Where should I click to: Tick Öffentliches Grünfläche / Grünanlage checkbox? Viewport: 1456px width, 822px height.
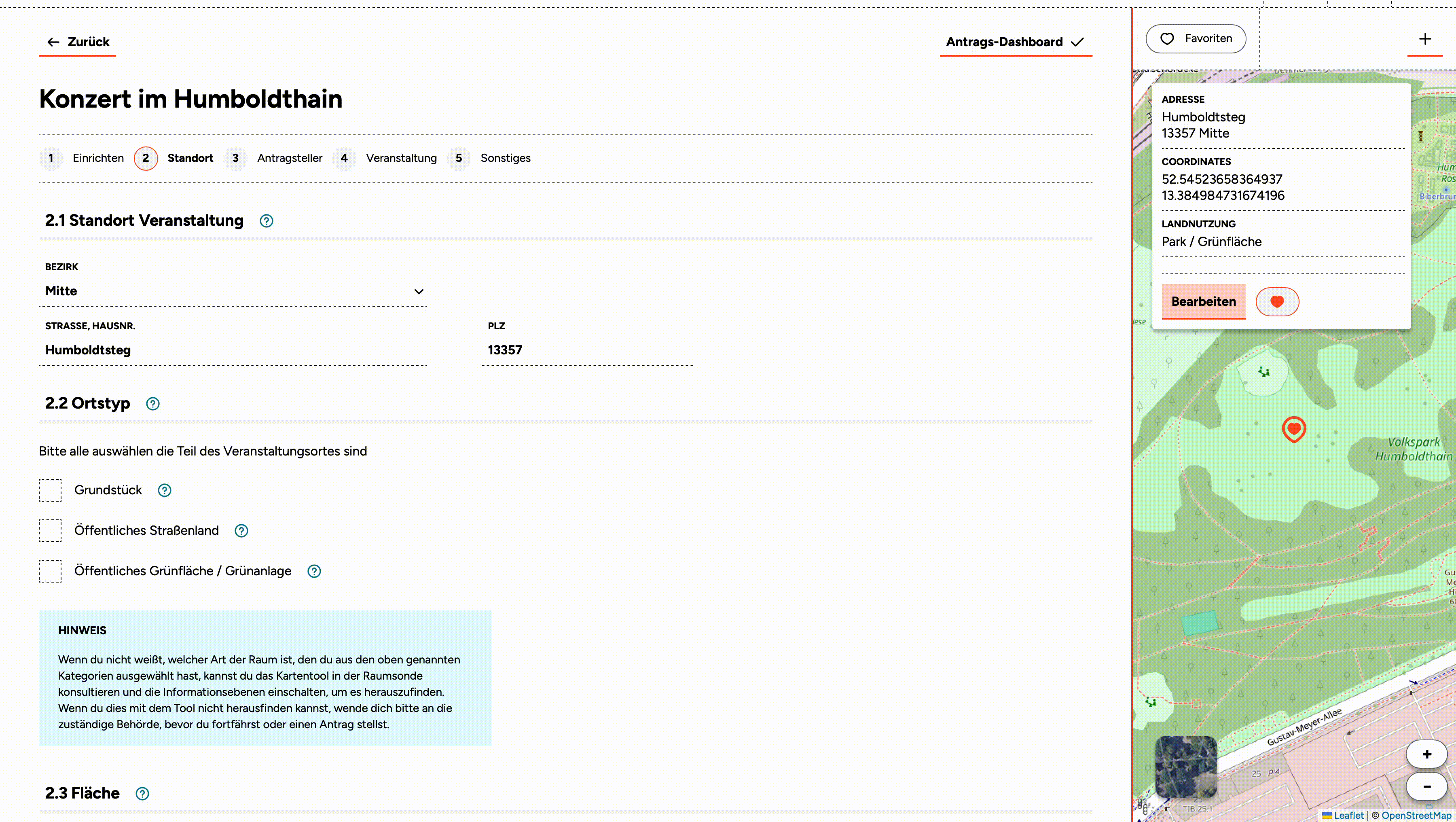[50, 571]
